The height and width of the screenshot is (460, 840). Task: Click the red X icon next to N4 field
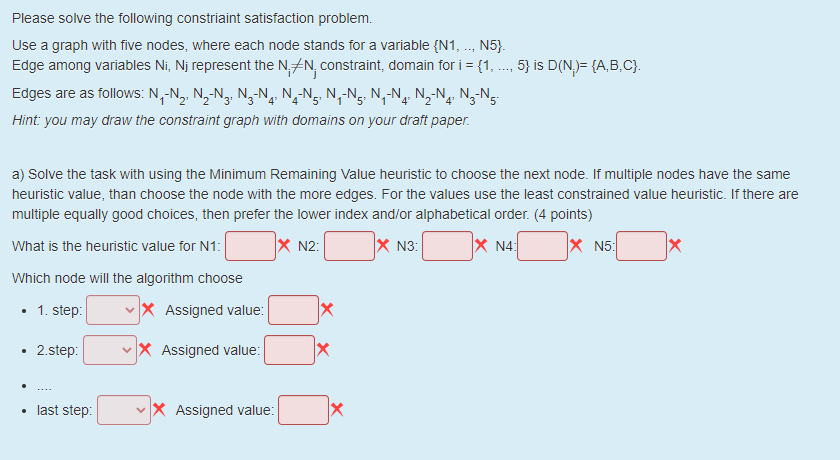click(x=576, y=245)
